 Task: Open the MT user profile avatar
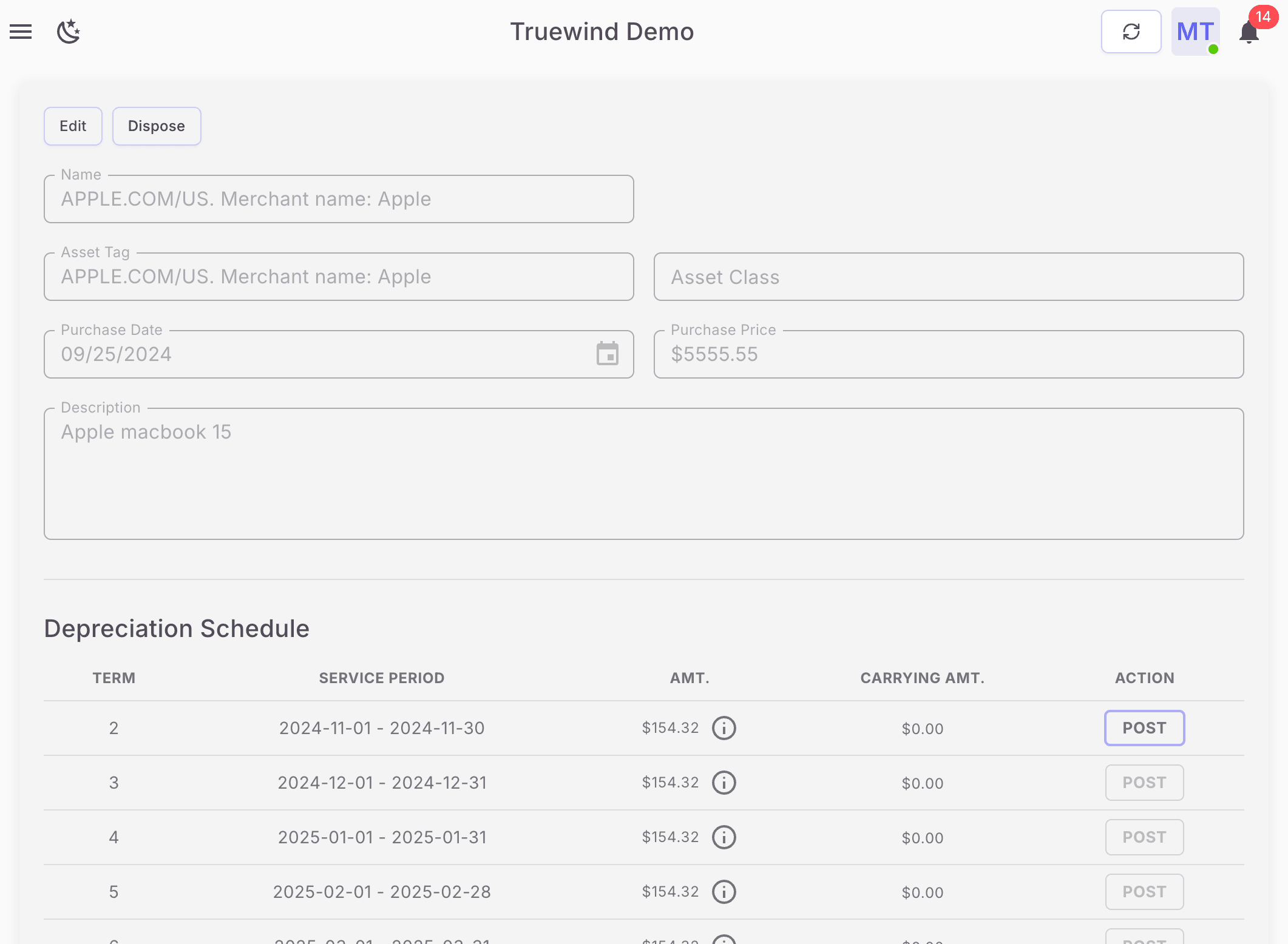tap(1195, 32)
